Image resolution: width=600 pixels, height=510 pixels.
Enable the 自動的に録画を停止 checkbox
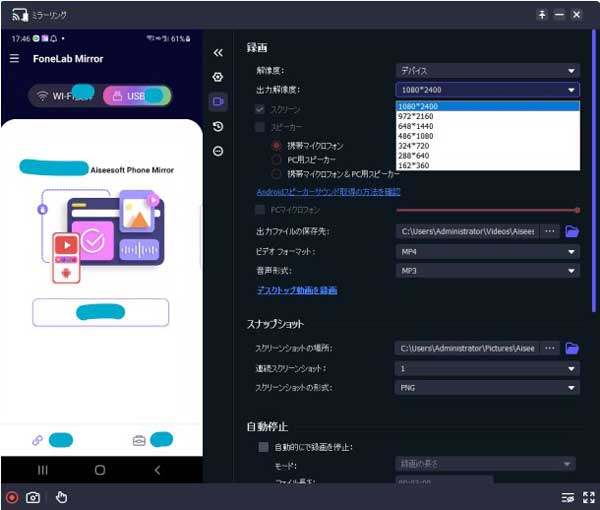pos(263,447)
